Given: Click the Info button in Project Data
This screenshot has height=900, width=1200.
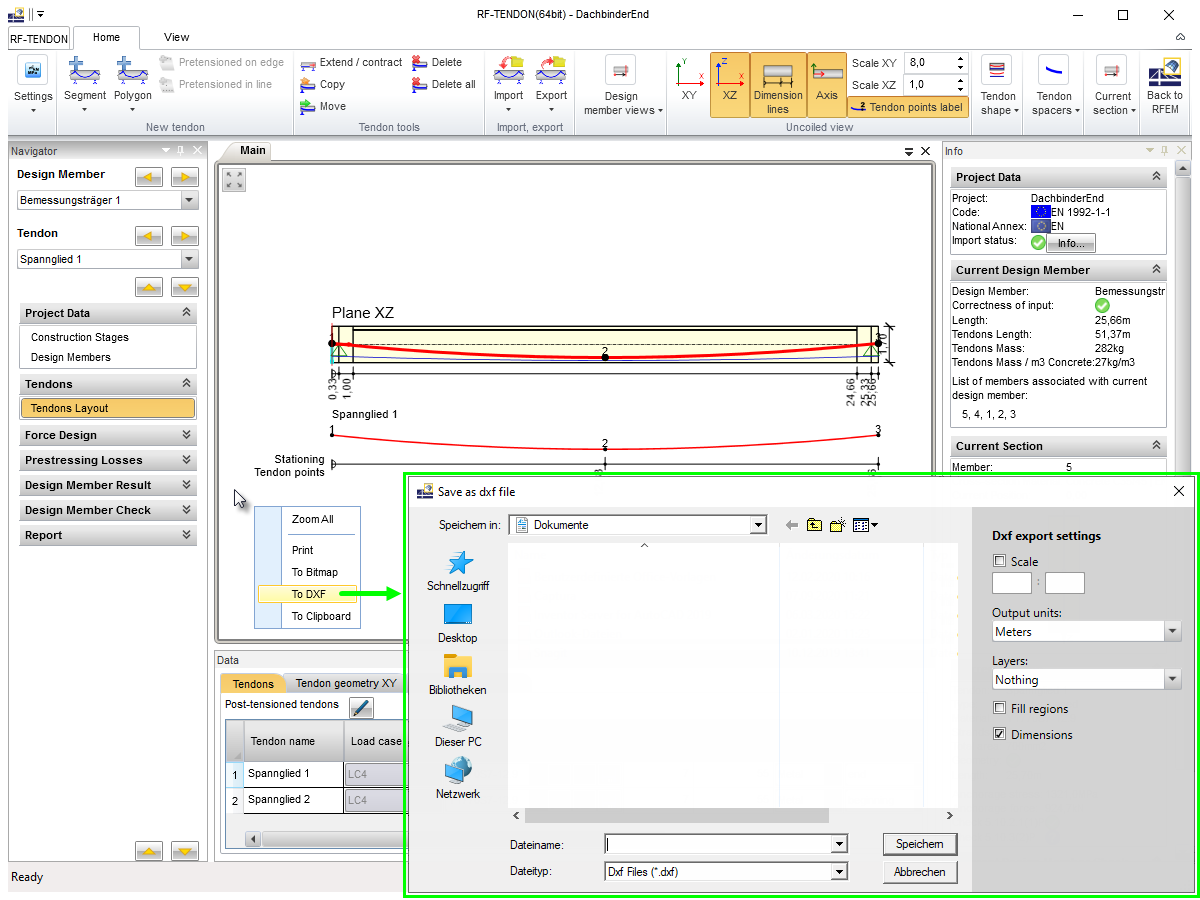Looking at the screenshot, I should click(x=1069, y=243).
